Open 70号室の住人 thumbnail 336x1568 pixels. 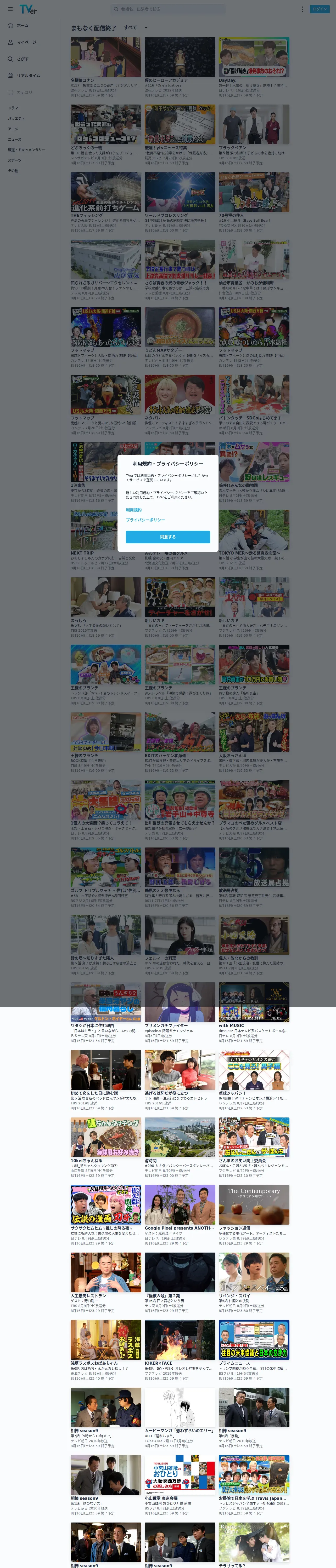[254, 192]
